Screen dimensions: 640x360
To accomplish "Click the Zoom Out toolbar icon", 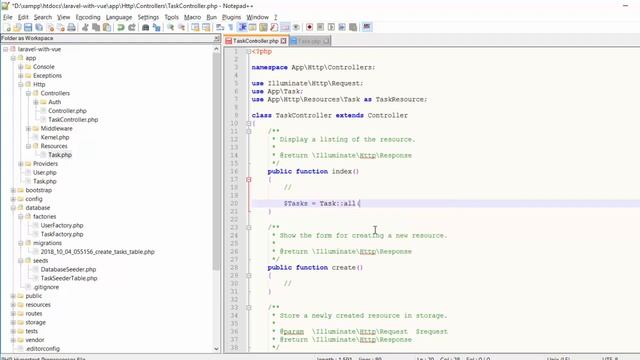I will [x=181, y=27].
